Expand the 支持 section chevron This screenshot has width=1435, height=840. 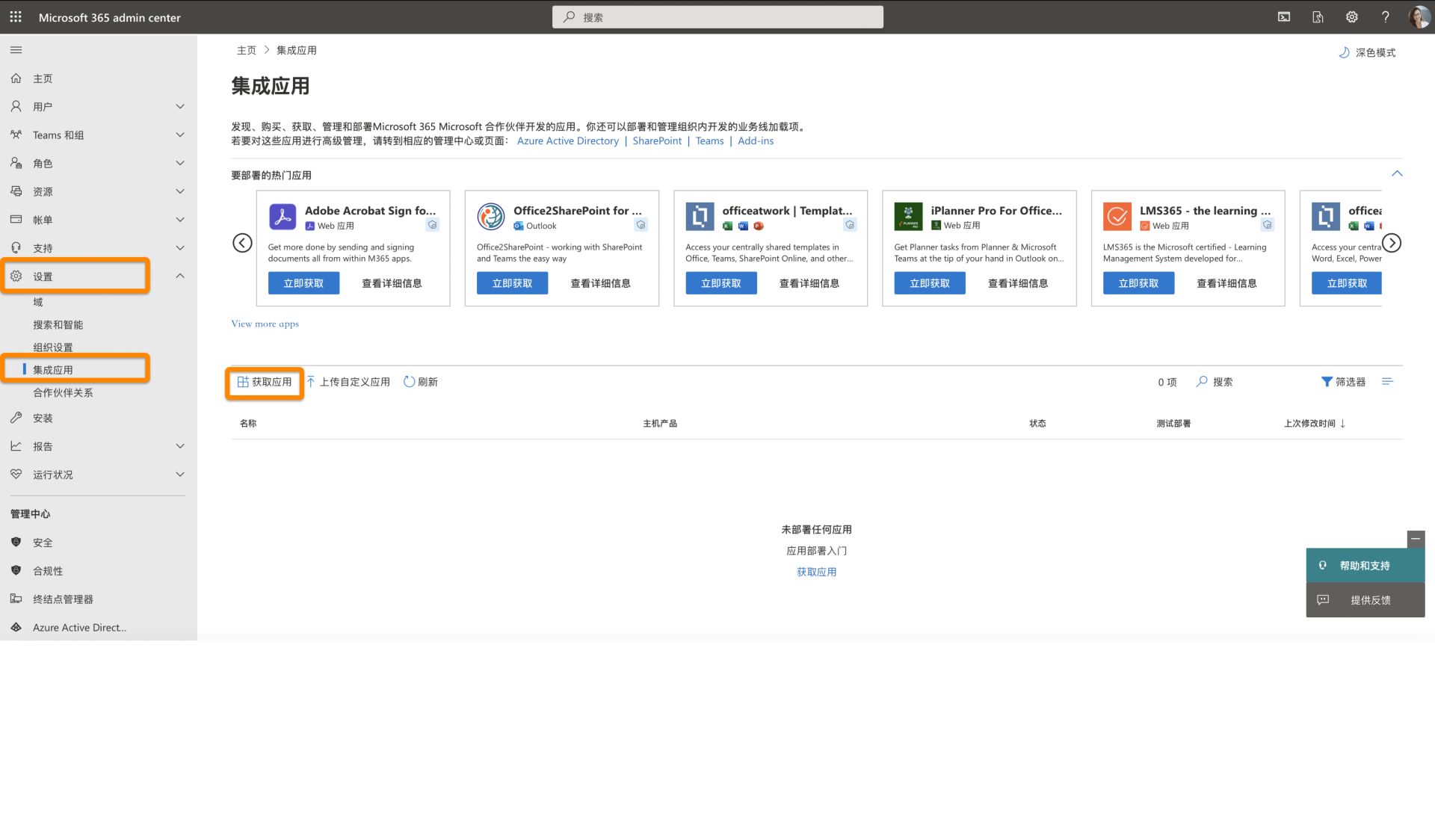tap(180, 248)
